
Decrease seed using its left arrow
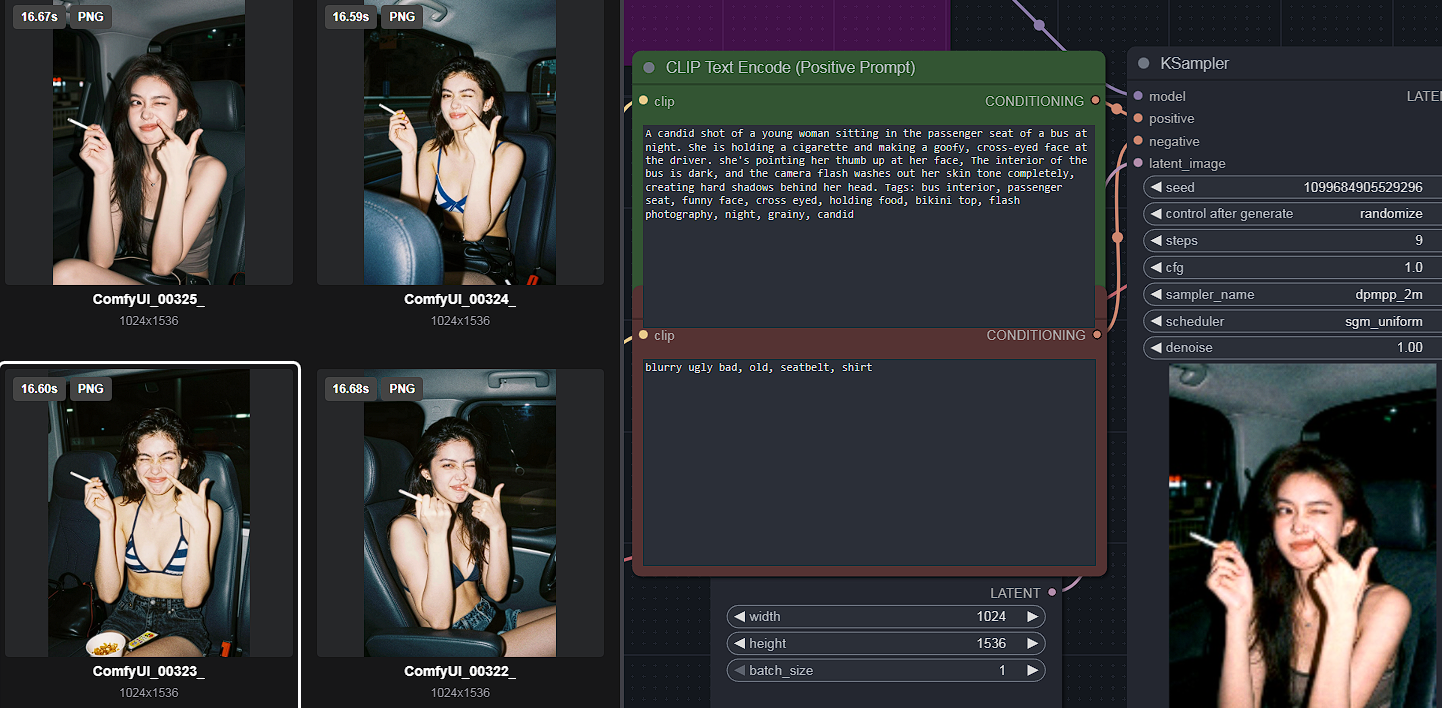pos(1156,187)
